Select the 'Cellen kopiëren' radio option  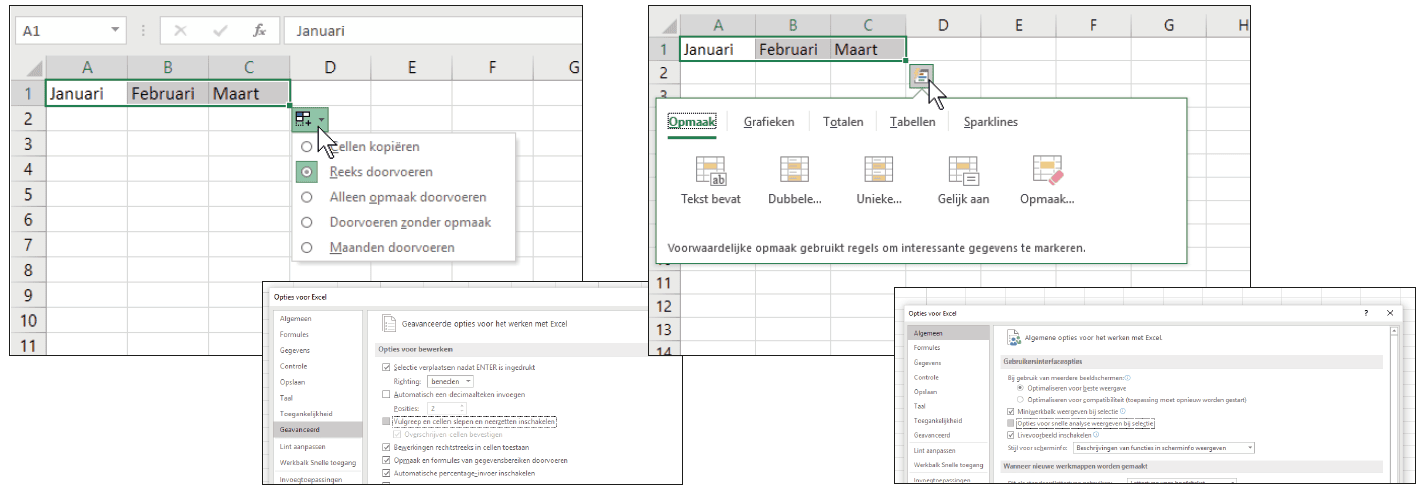pyautogui.click(x=306, y=147)
